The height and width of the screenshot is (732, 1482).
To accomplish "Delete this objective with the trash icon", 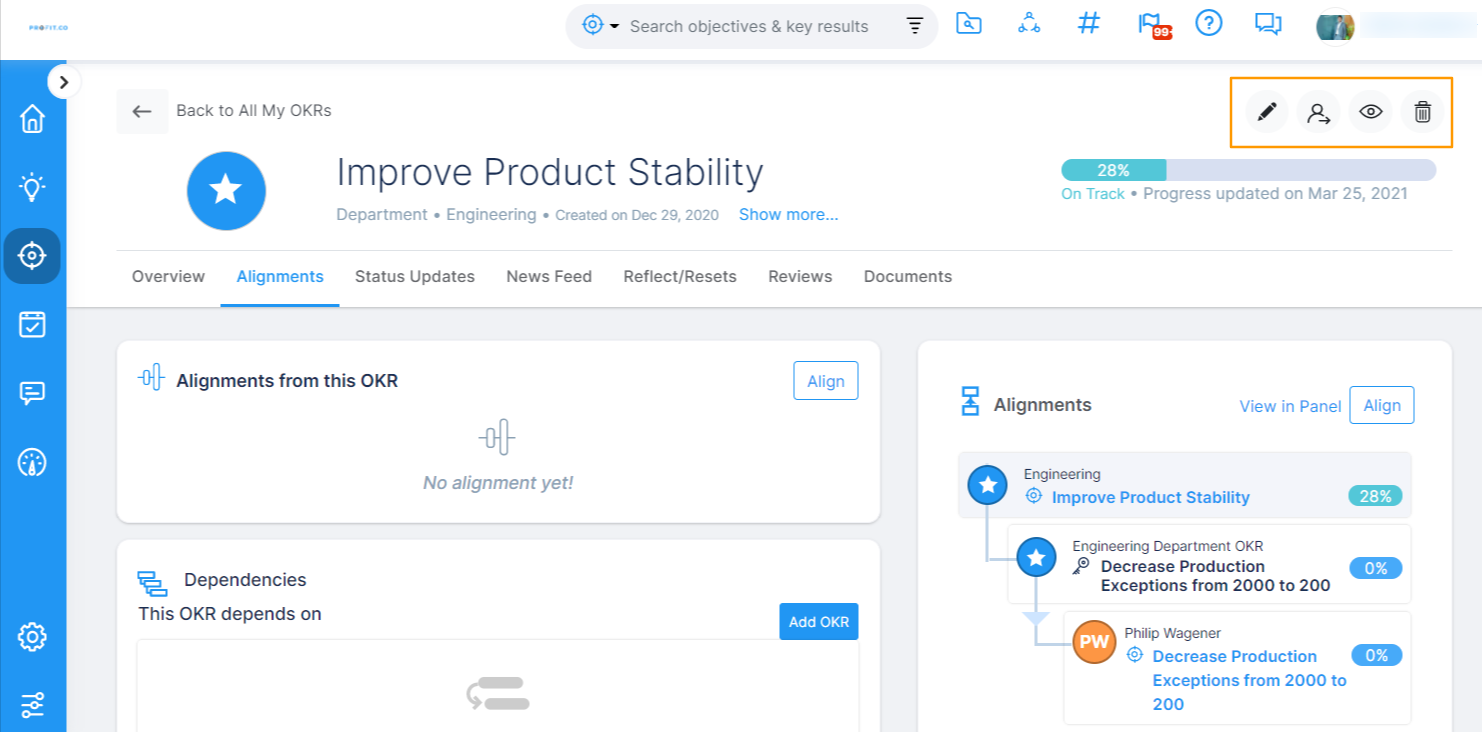I will (x=1423, y=112).
